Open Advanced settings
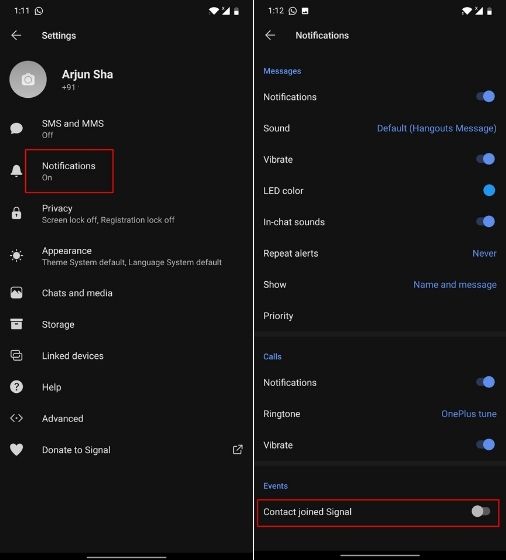Image resolution: width=506 pixels, height=560 pixels. tap(126, 418)
